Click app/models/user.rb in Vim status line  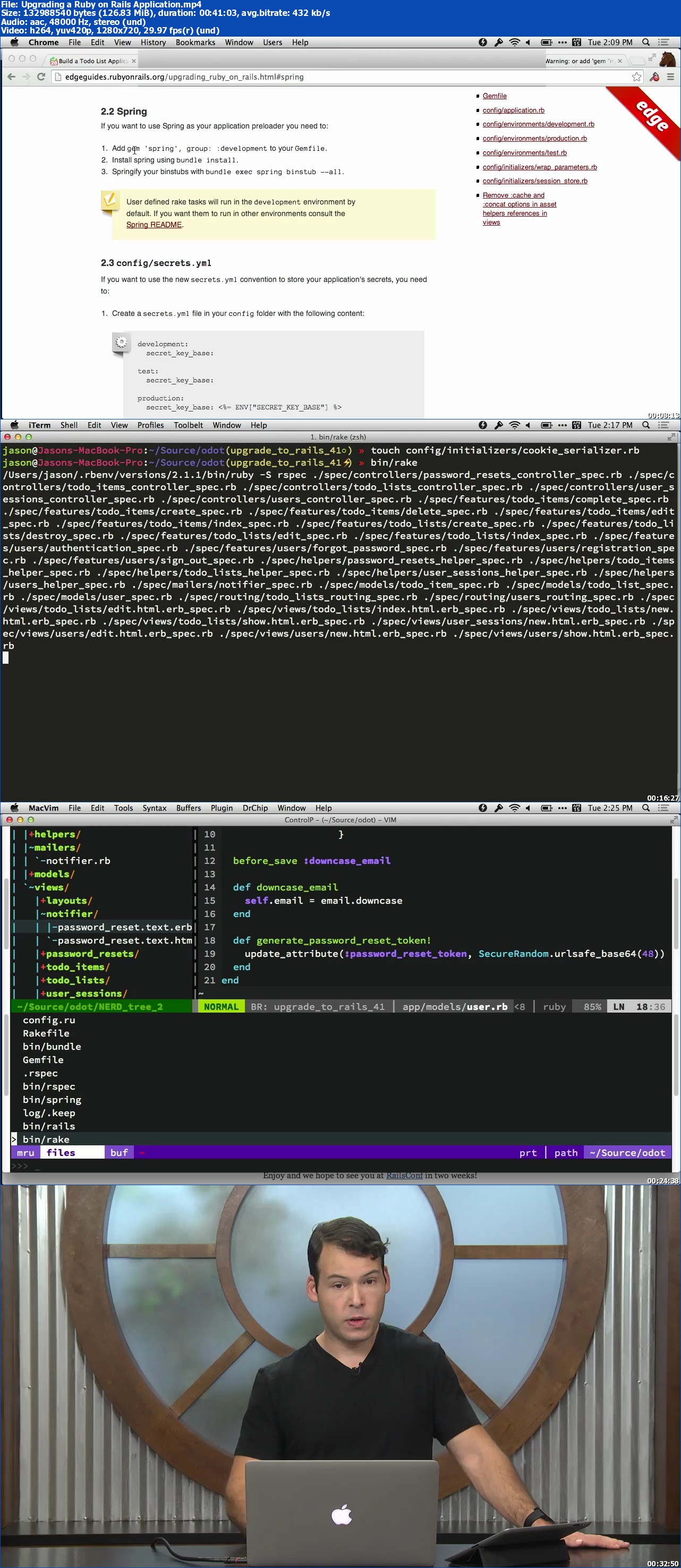[454, 1006]
